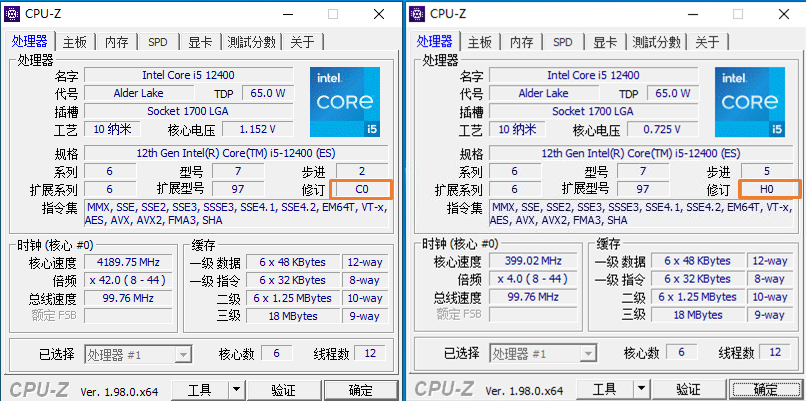The width and height of the screenshot is (806, 401).
Task: Open 測試分數 tab in right window
Action: coord(657,42)
